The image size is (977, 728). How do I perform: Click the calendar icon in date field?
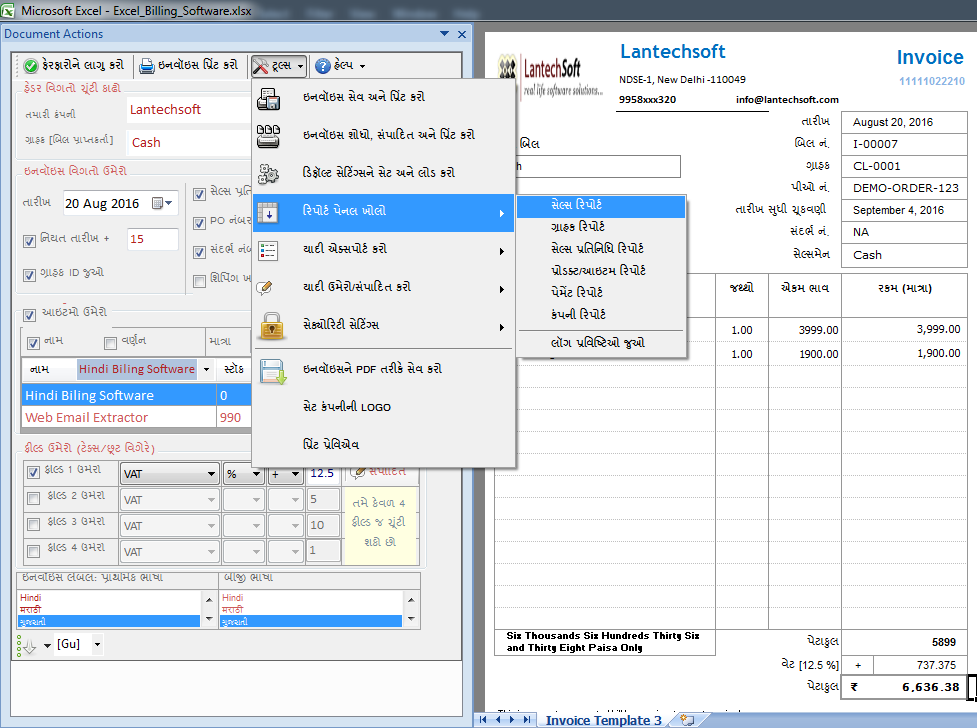pos(158,203)
